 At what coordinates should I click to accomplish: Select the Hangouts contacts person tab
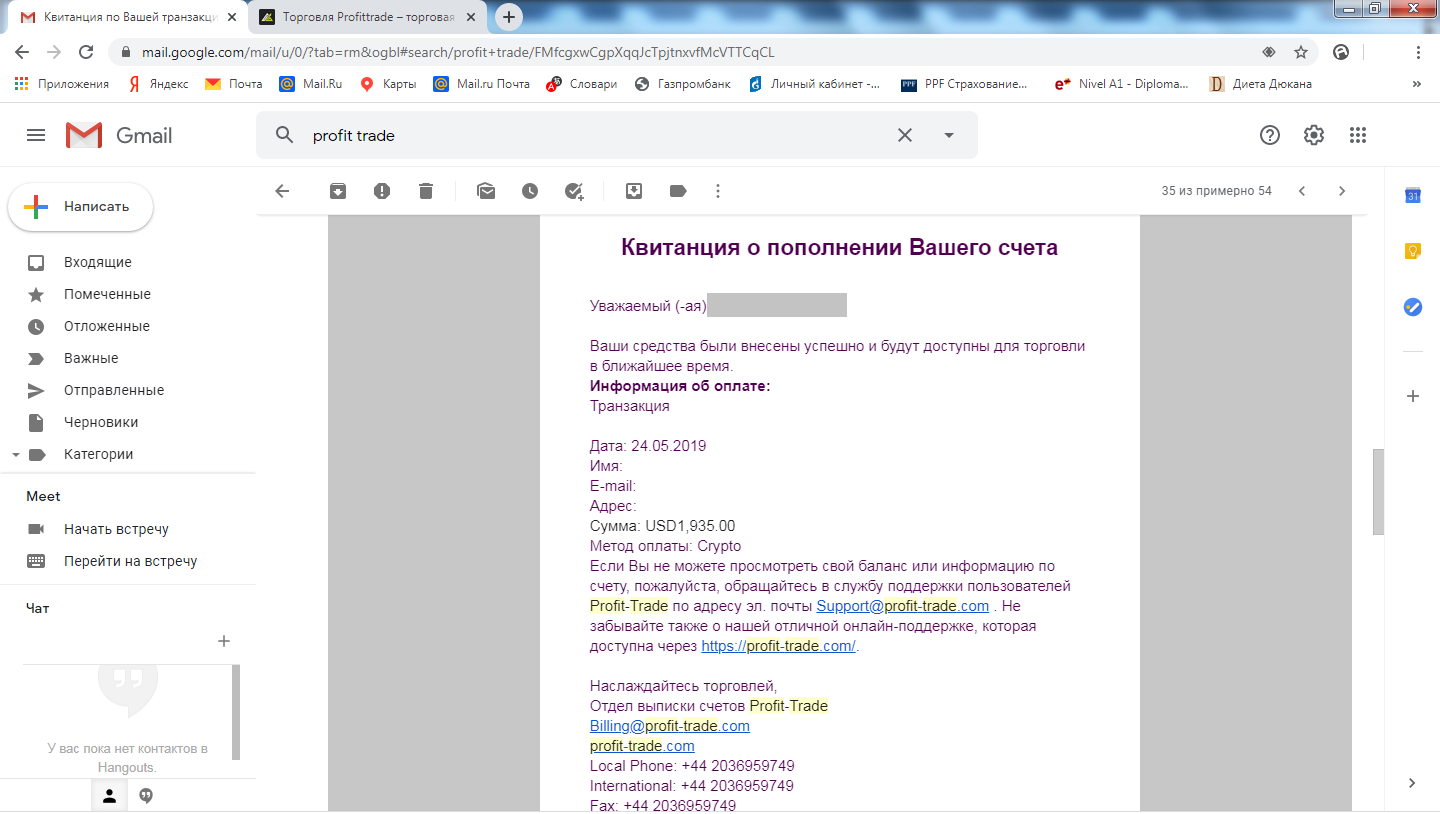click(110, 796)
